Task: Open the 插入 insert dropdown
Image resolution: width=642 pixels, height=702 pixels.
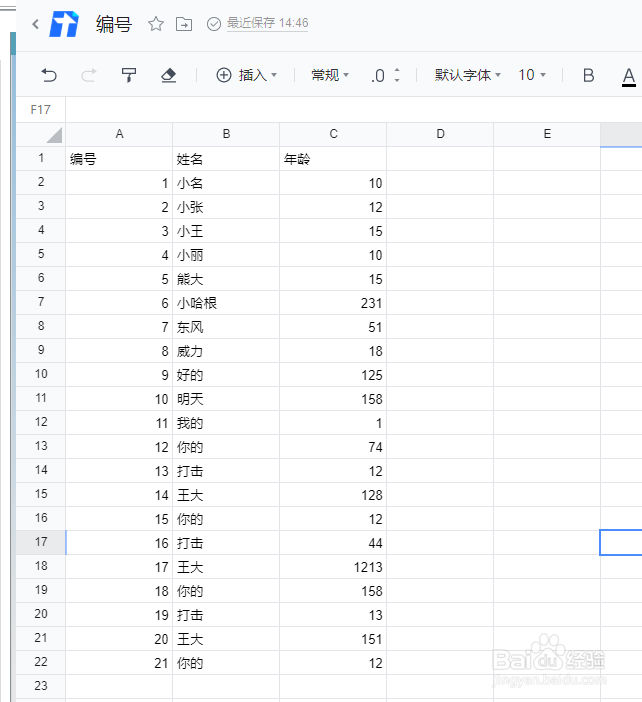Action: (246, 75)
